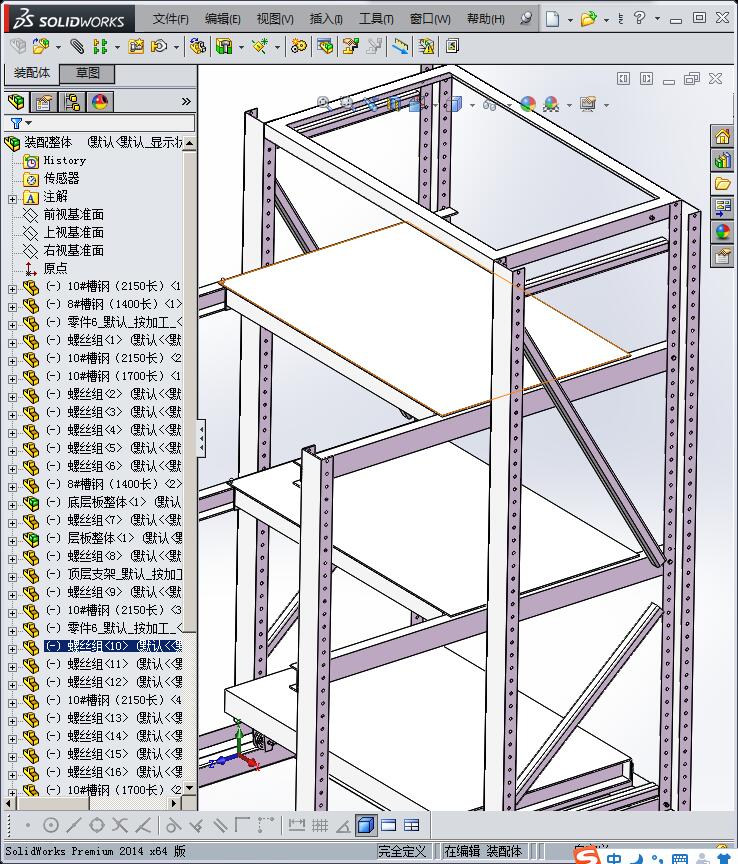Open the Reference Geometry dropdown arrow

(x=277, y=47)
